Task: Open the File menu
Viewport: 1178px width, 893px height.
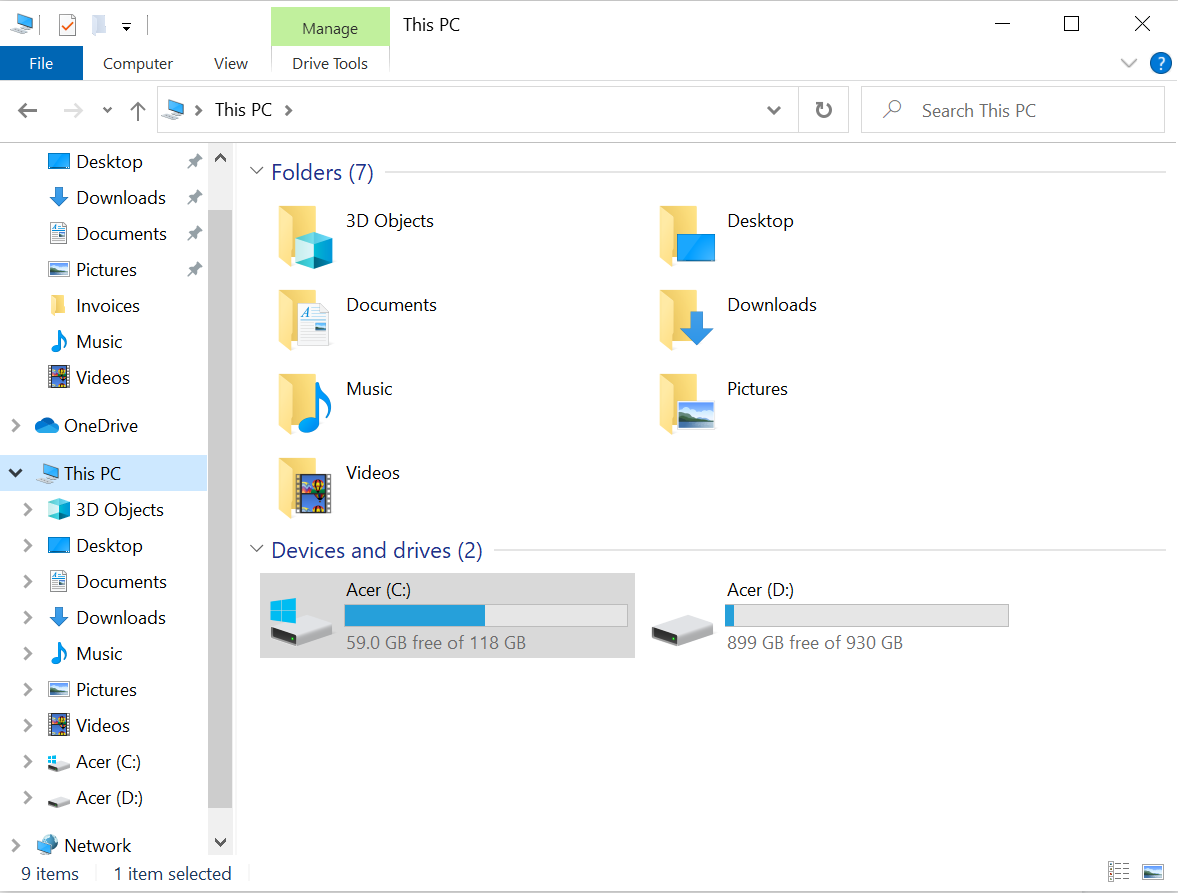Action: pos(41,62)
